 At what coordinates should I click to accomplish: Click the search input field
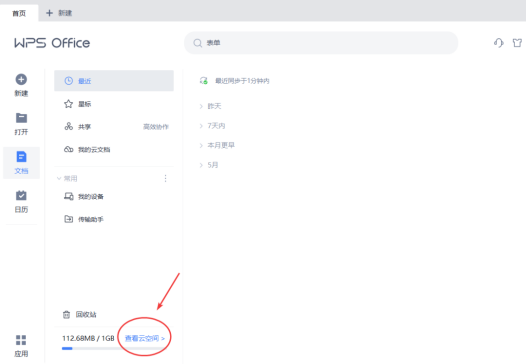[321, 43]
